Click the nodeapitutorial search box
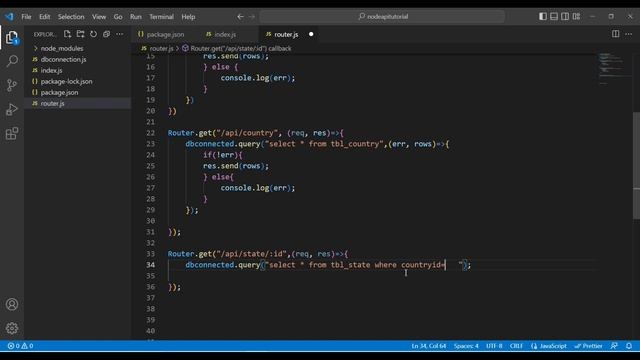Screen dimensions: 640x360 point(382,17)
